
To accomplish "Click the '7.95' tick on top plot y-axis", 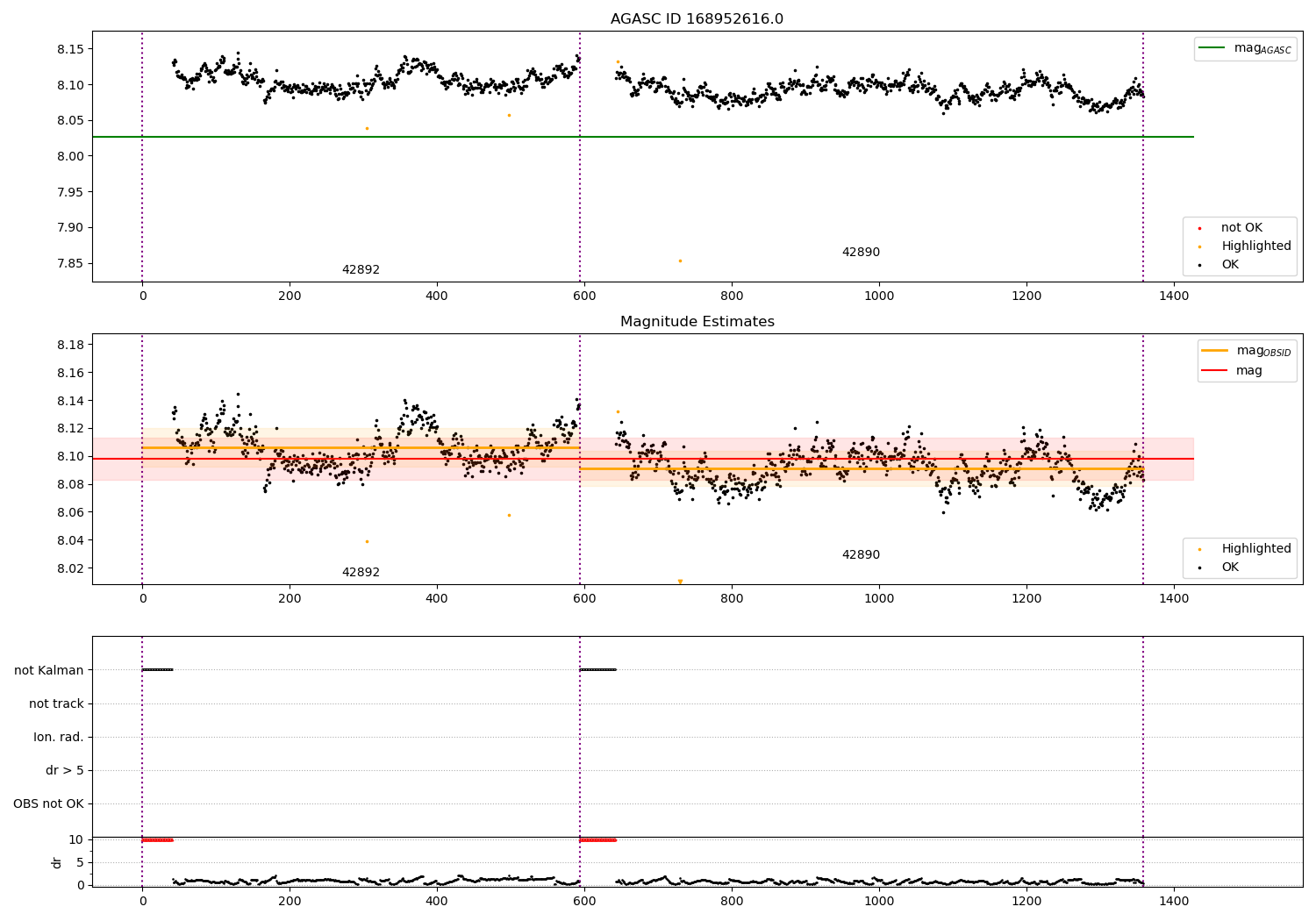I will tap(71, 192).
